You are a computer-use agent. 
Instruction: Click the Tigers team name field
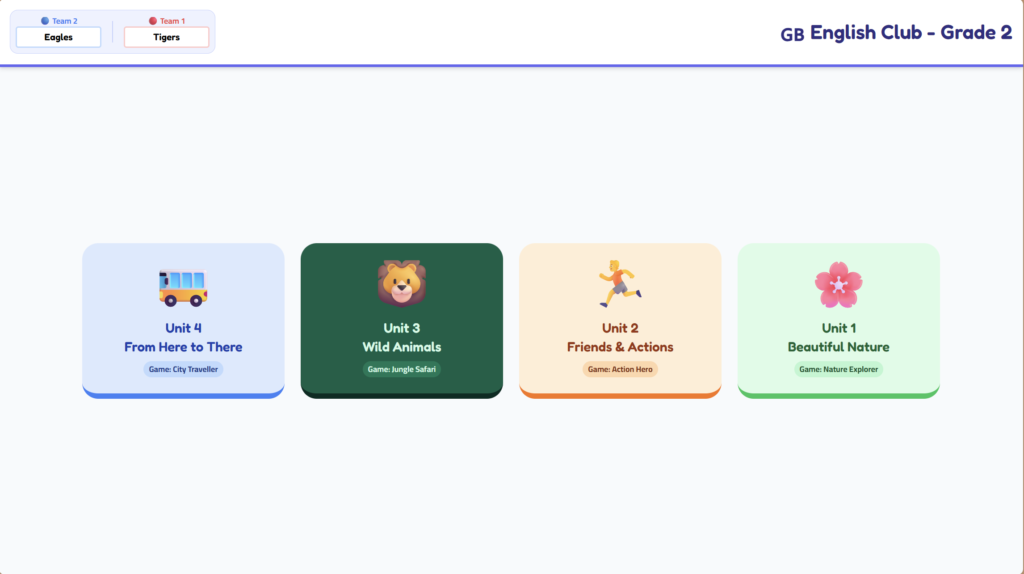166,37
